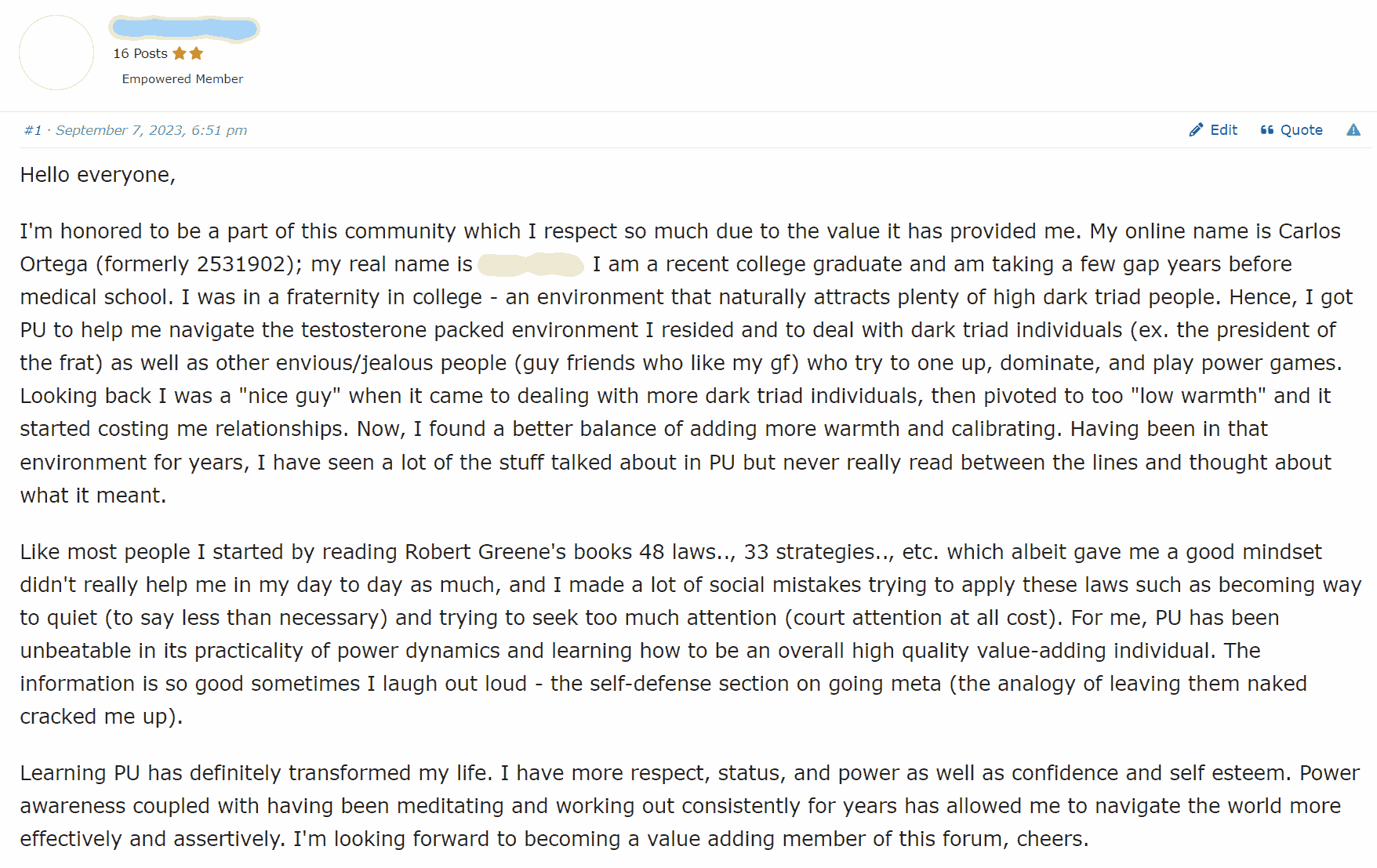Viewport: 1377px width, 868px height.
Task: Click the warning triangle report icon
Action: [1353, 130]
